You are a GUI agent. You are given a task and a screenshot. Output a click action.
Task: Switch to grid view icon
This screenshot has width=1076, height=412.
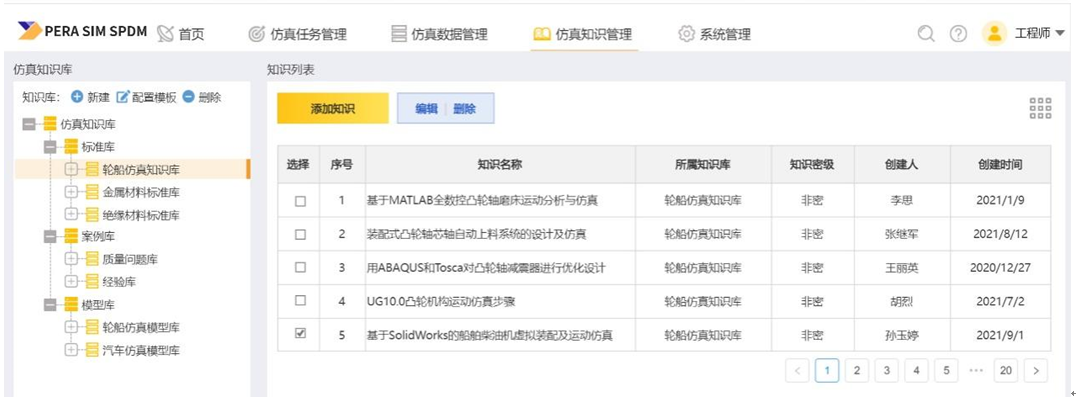pyautogui.click(x=1040, y=109)
